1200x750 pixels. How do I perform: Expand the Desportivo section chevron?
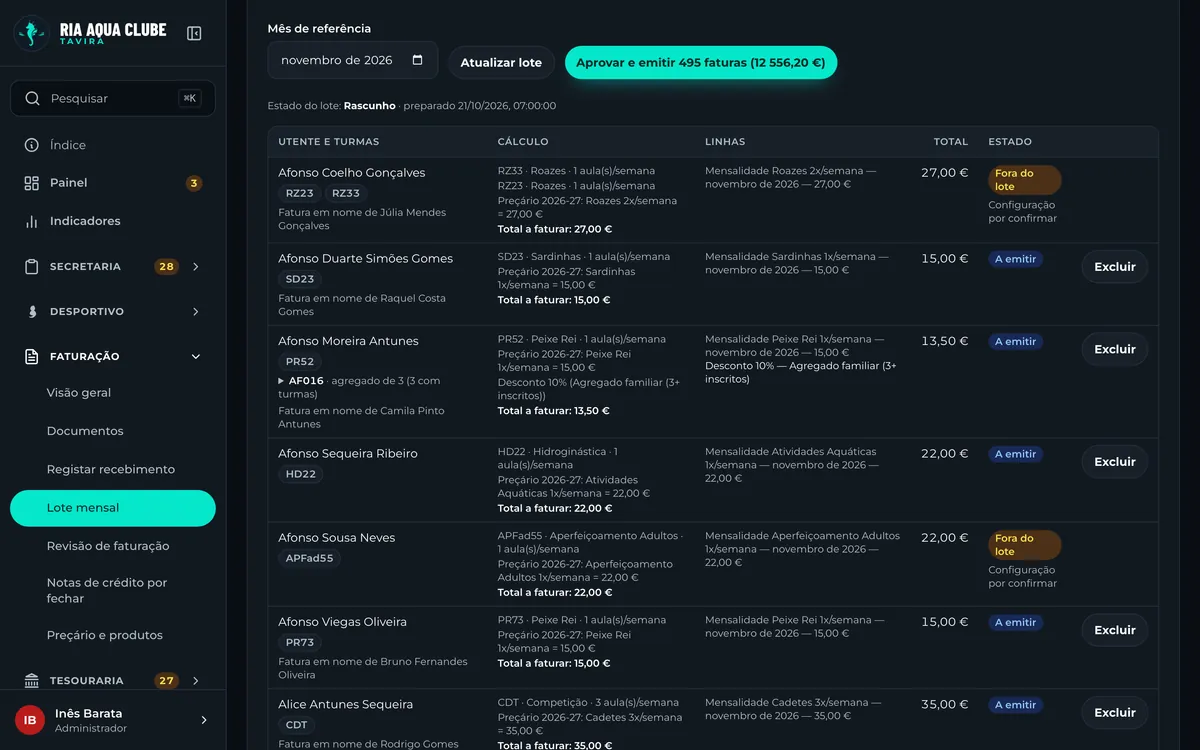196,312
